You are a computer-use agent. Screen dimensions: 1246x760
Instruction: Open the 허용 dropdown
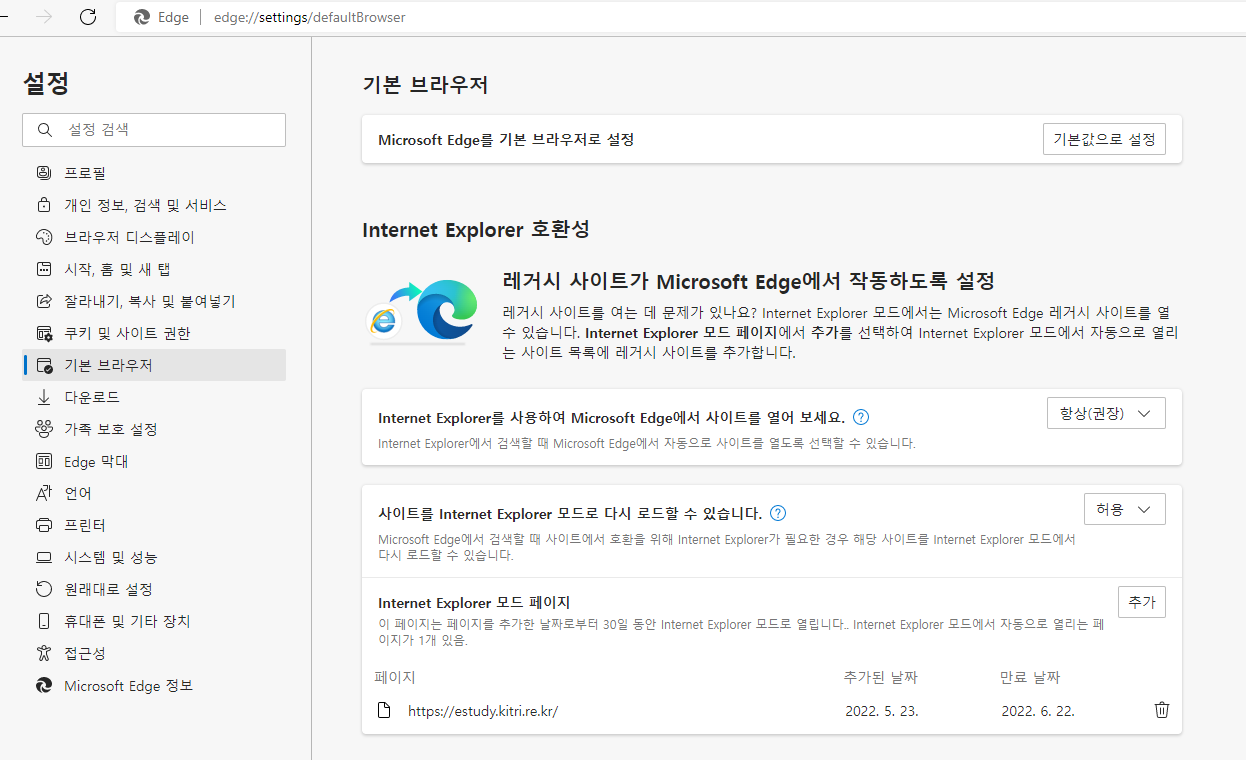click(x=1125, y=509)
